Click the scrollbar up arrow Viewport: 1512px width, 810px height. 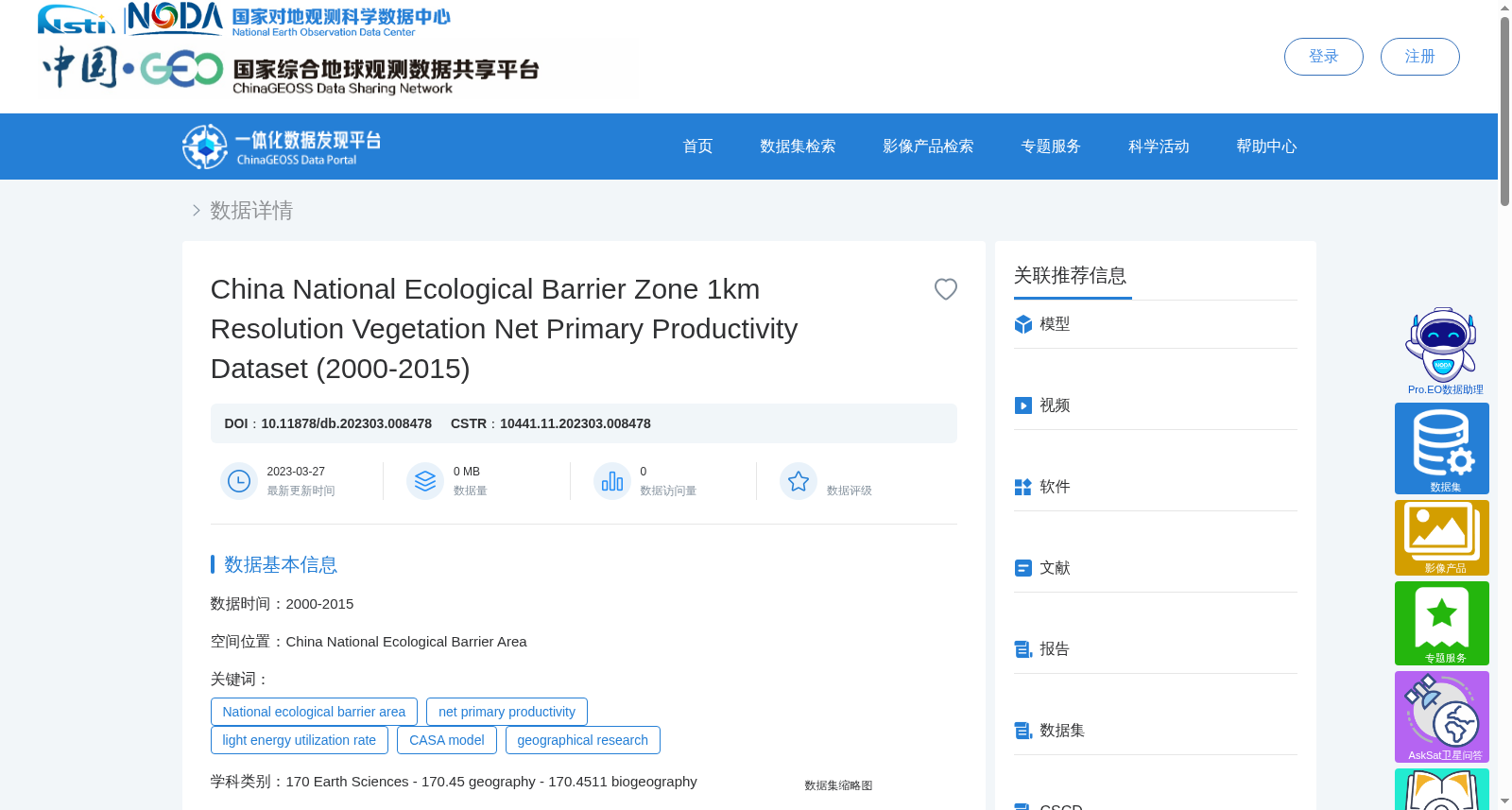1504,8
